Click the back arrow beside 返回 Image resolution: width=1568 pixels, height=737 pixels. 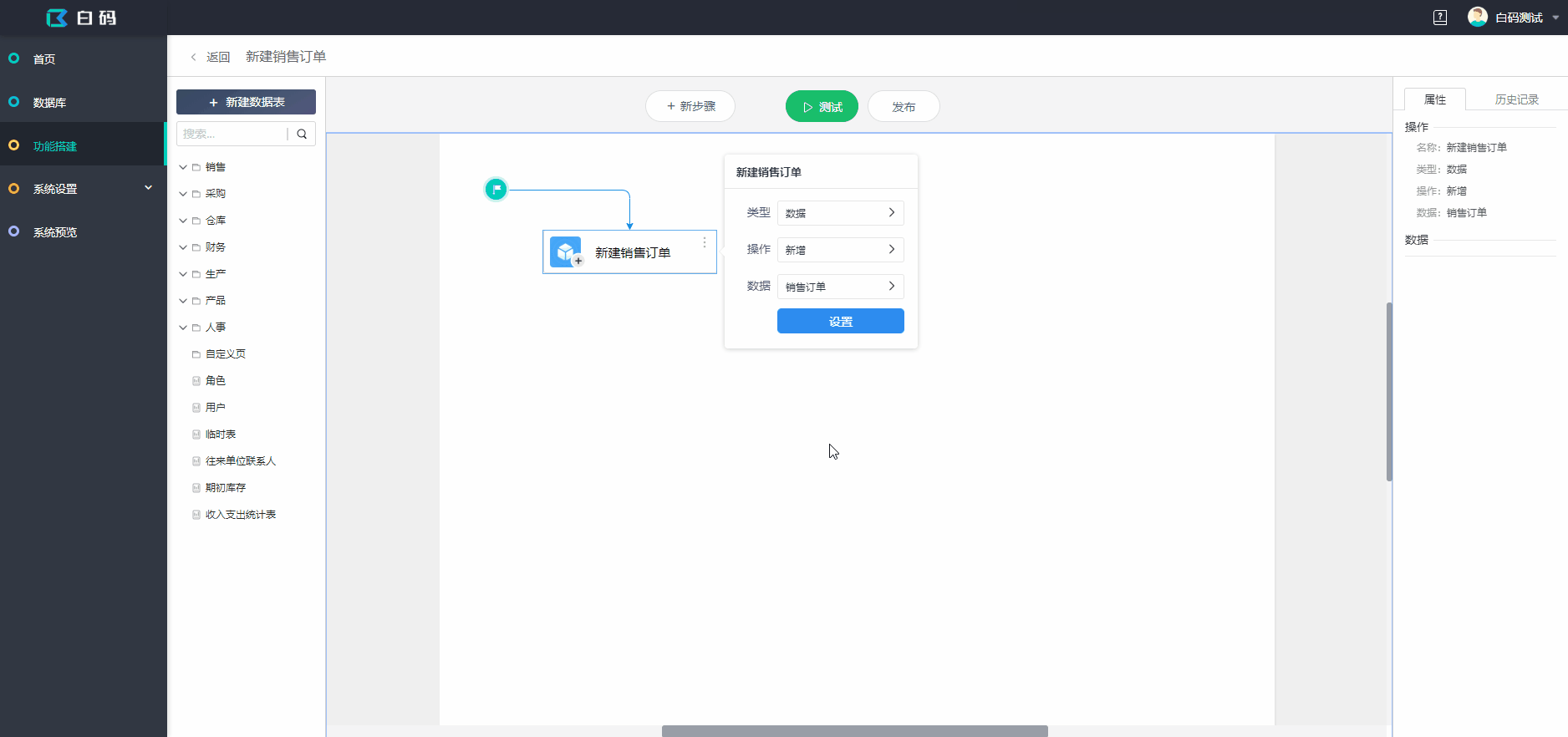(x=193, y=57)
